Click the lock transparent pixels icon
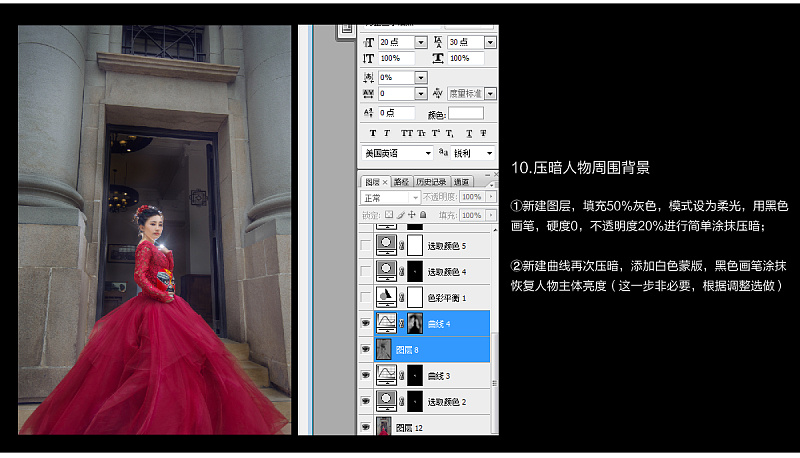Viewport: 800px width, 458px height. tap(389, 215)
